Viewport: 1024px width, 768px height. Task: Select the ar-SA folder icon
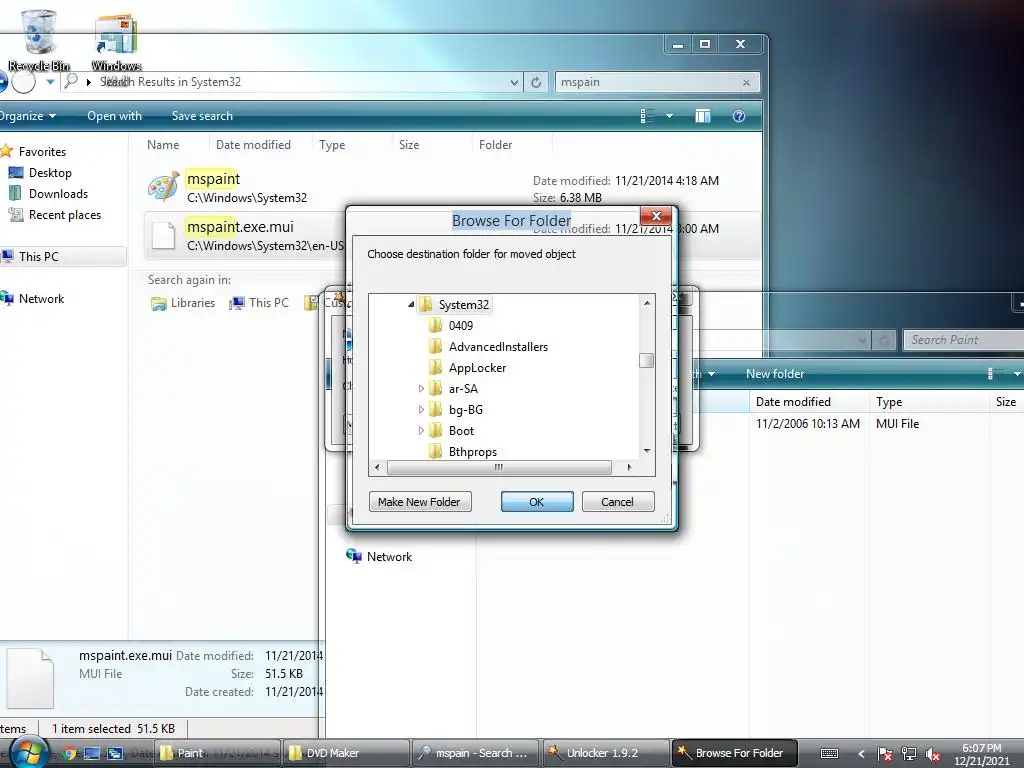pos(436,389)
